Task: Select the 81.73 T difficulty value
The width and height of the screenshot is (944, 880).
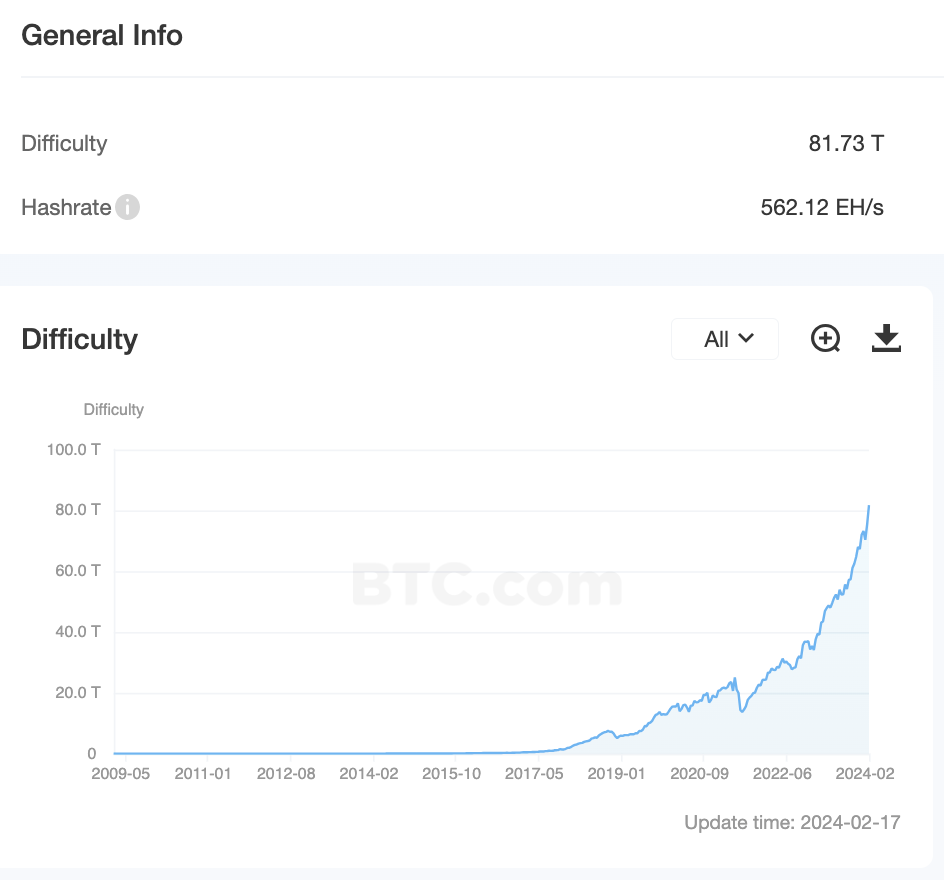Action: (x=845, y=143)
